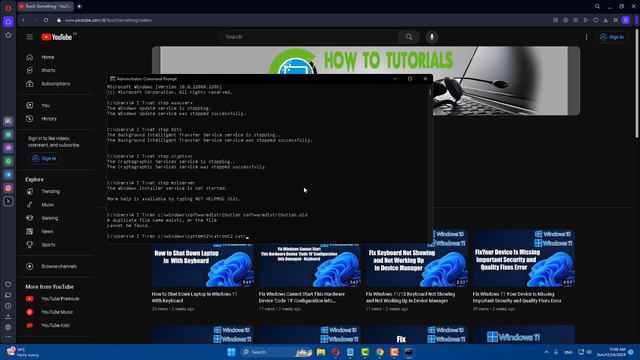
Task: Focus the YouTube search field
Action: (309, 37)
